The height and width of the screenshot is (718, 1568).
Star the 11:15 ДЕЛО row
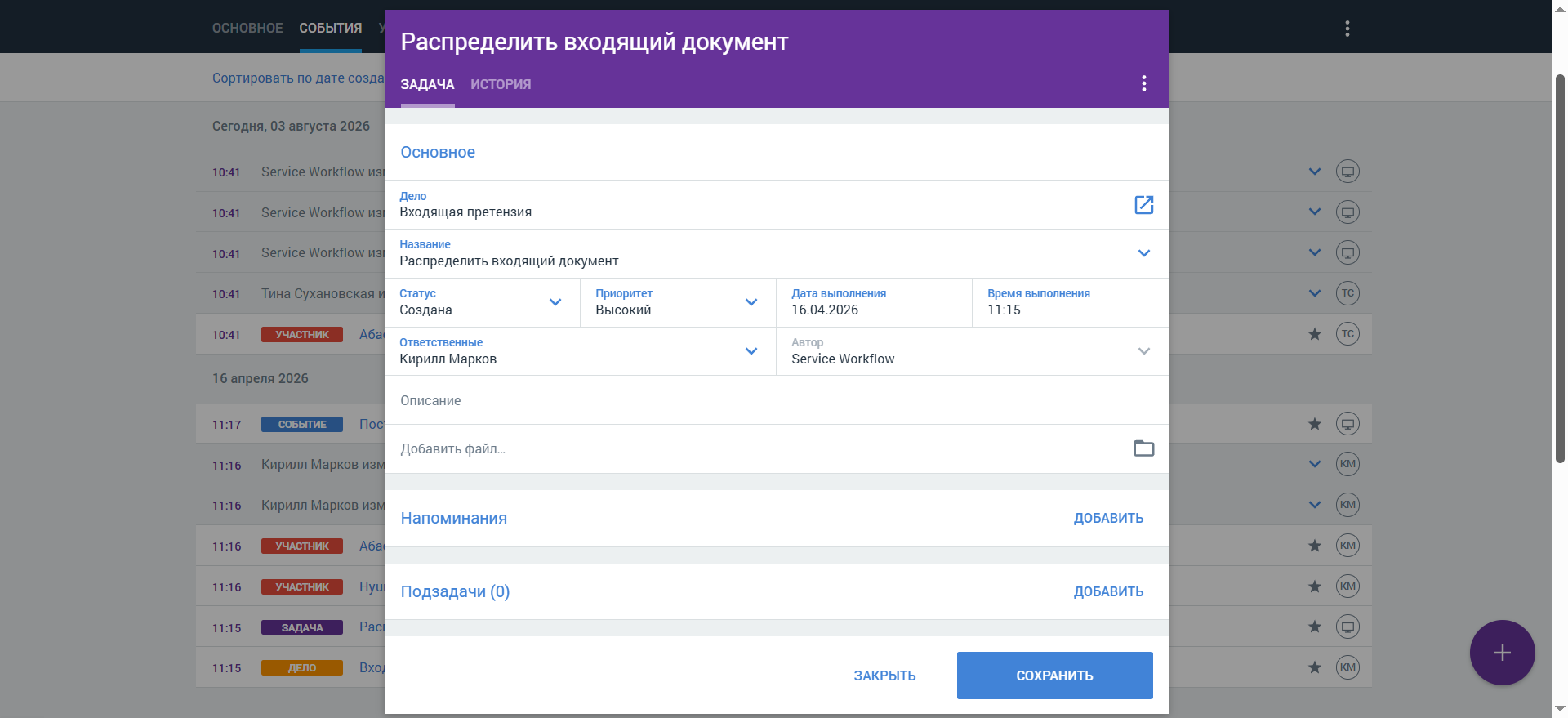click(x=1314, y=667)
